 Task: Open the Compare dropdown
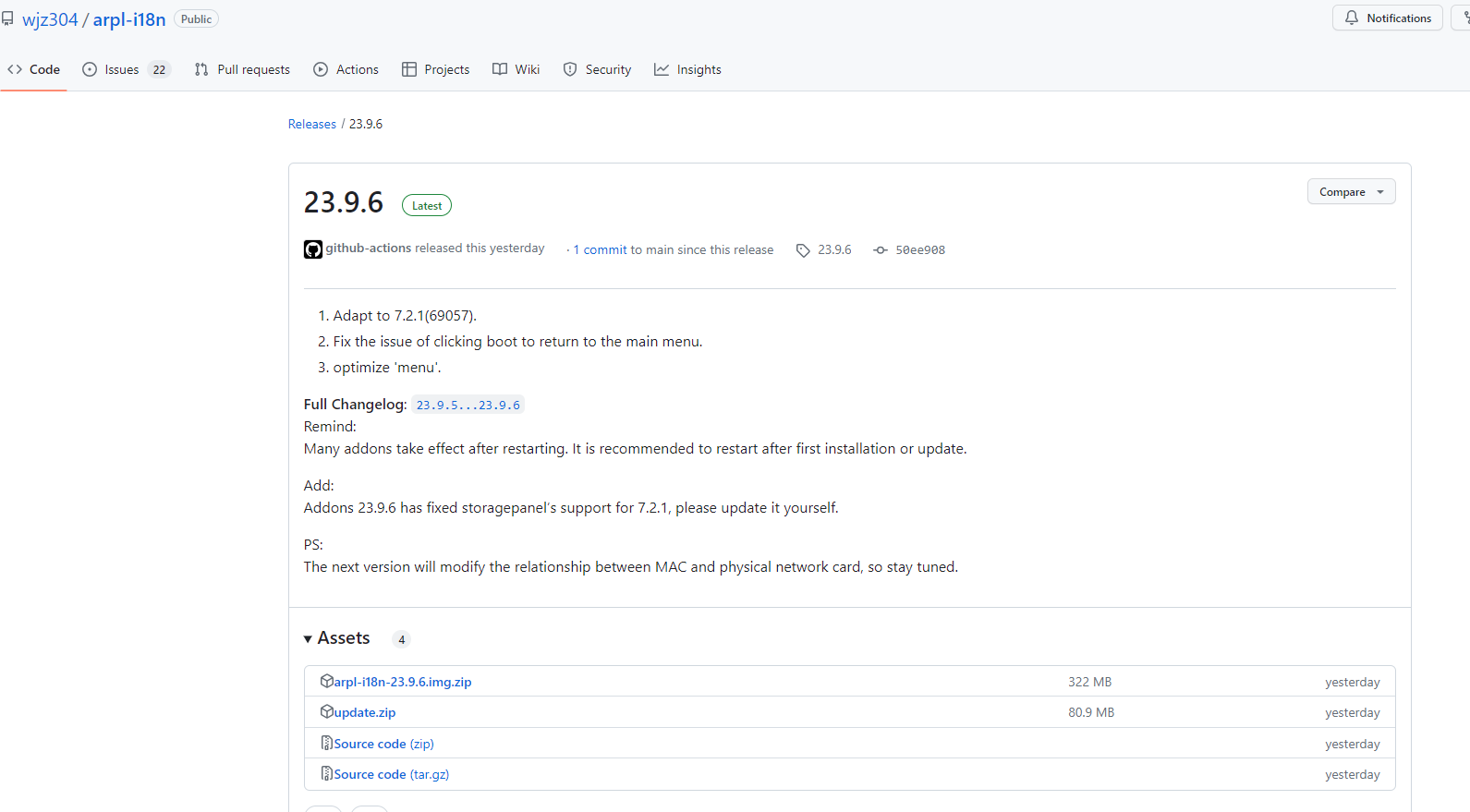(1351, 192)
